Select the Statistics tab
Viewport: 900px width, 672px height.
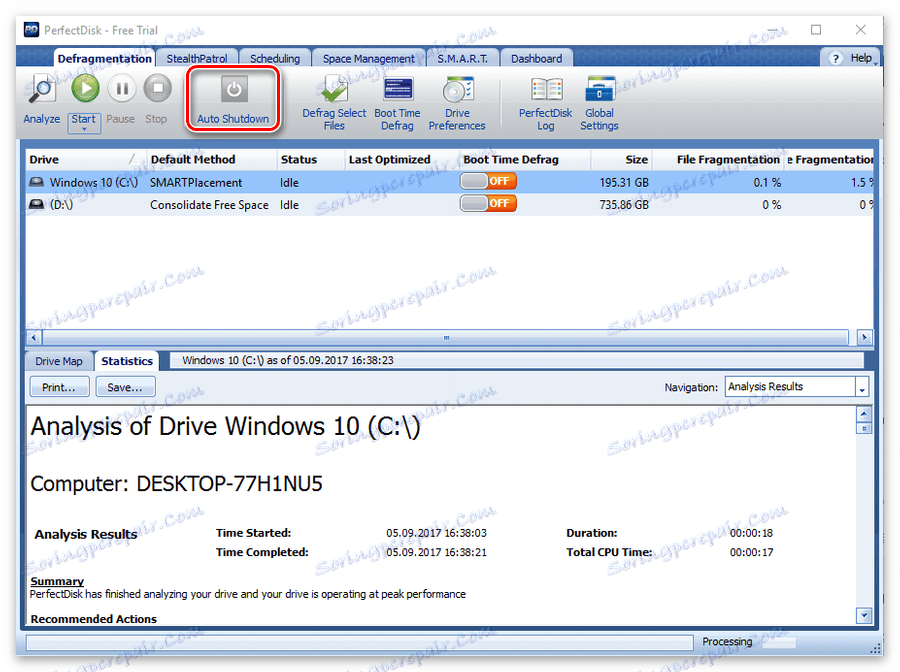tap(127, 361)
